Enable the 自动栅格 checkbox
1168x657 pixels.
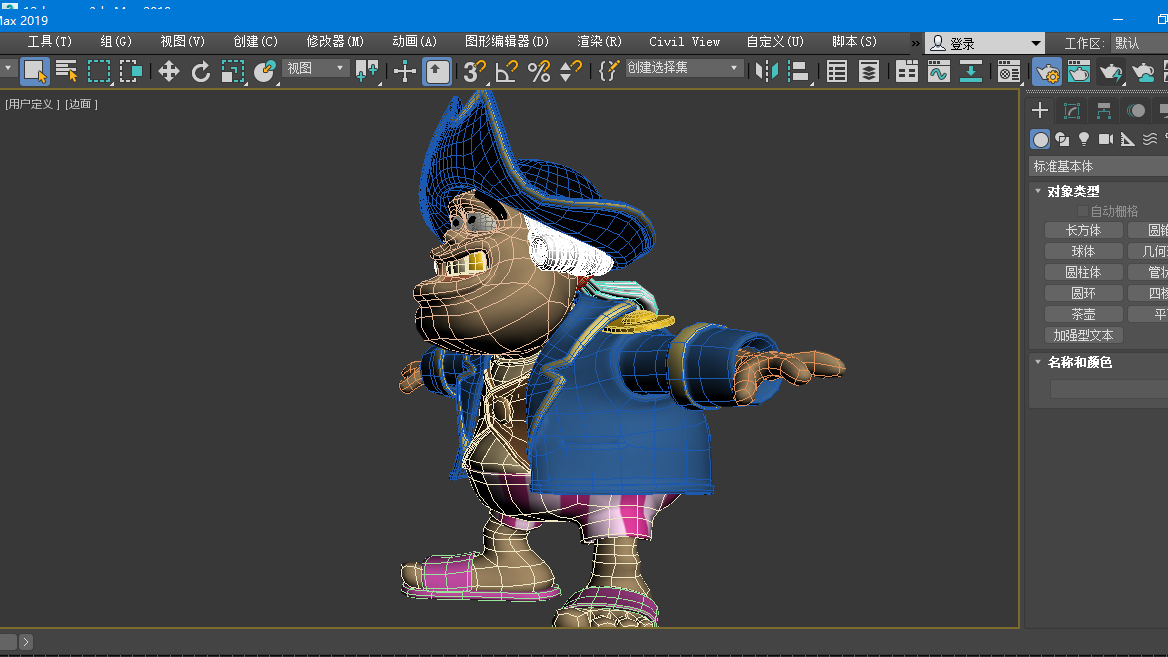(x=1083, y=211)
